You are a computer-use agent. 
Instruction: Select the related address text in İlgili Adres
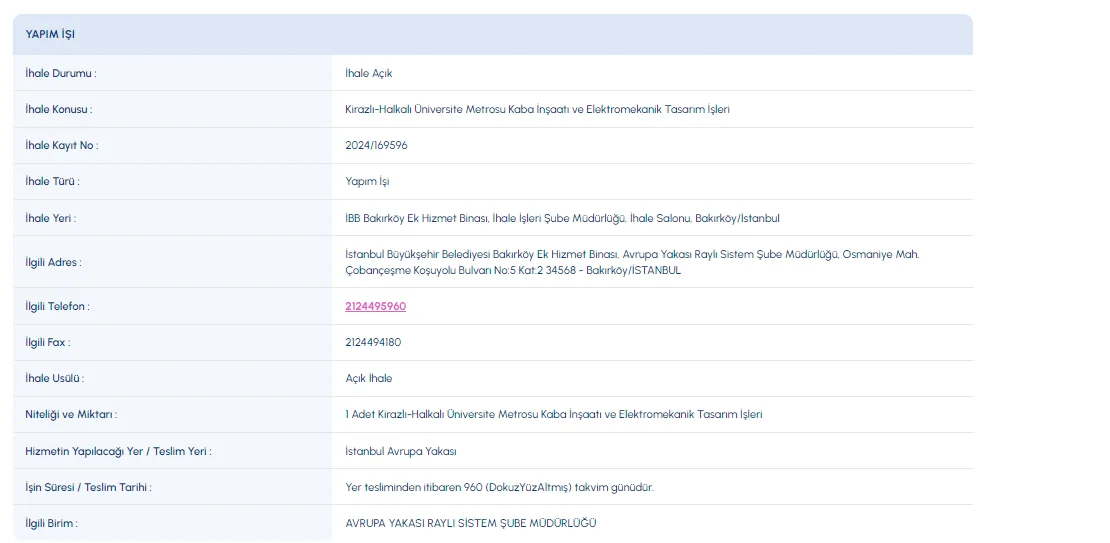coord(631,262)
